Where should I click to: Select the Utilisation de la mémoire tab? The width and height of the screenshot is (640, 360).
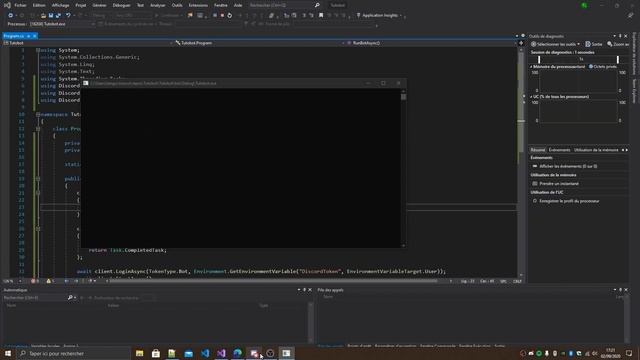(596, 150)
